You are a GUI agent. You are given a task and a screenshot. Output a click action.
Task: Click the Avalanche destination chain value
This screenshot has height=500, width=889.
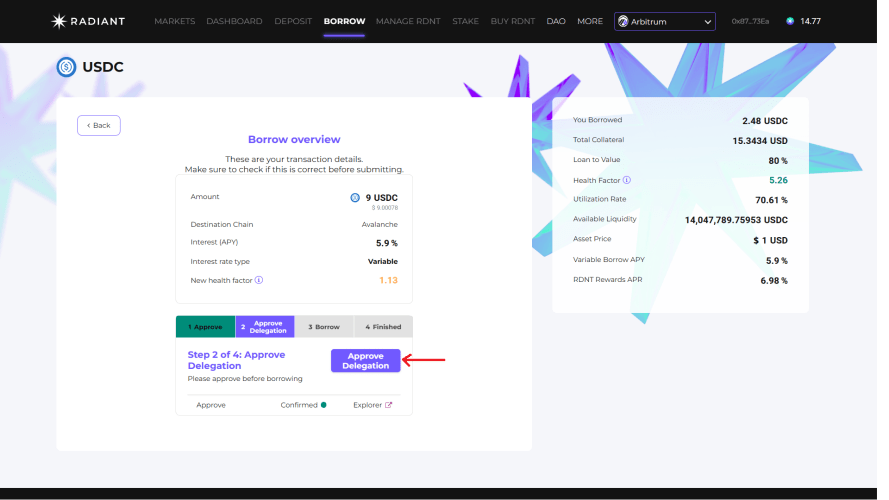click(x=379, y=224)
